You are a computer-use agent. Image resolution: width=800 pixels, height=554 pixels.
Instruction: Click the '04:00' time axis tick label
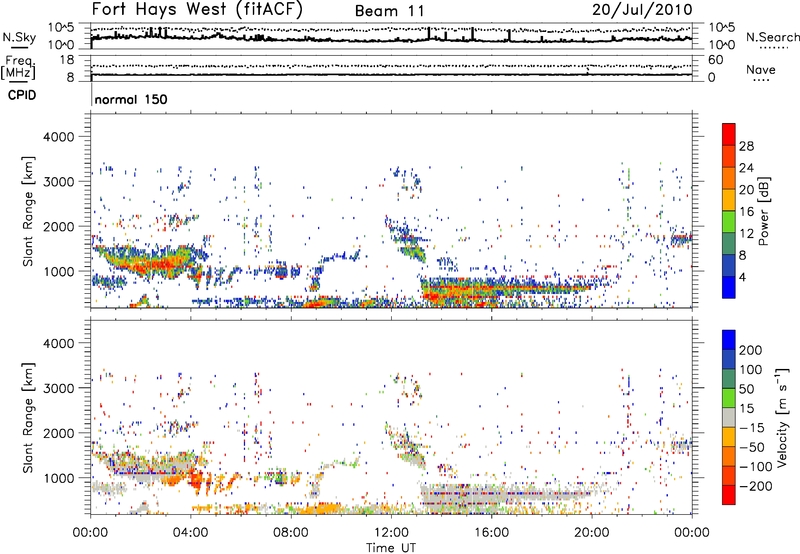click(190, 533)
